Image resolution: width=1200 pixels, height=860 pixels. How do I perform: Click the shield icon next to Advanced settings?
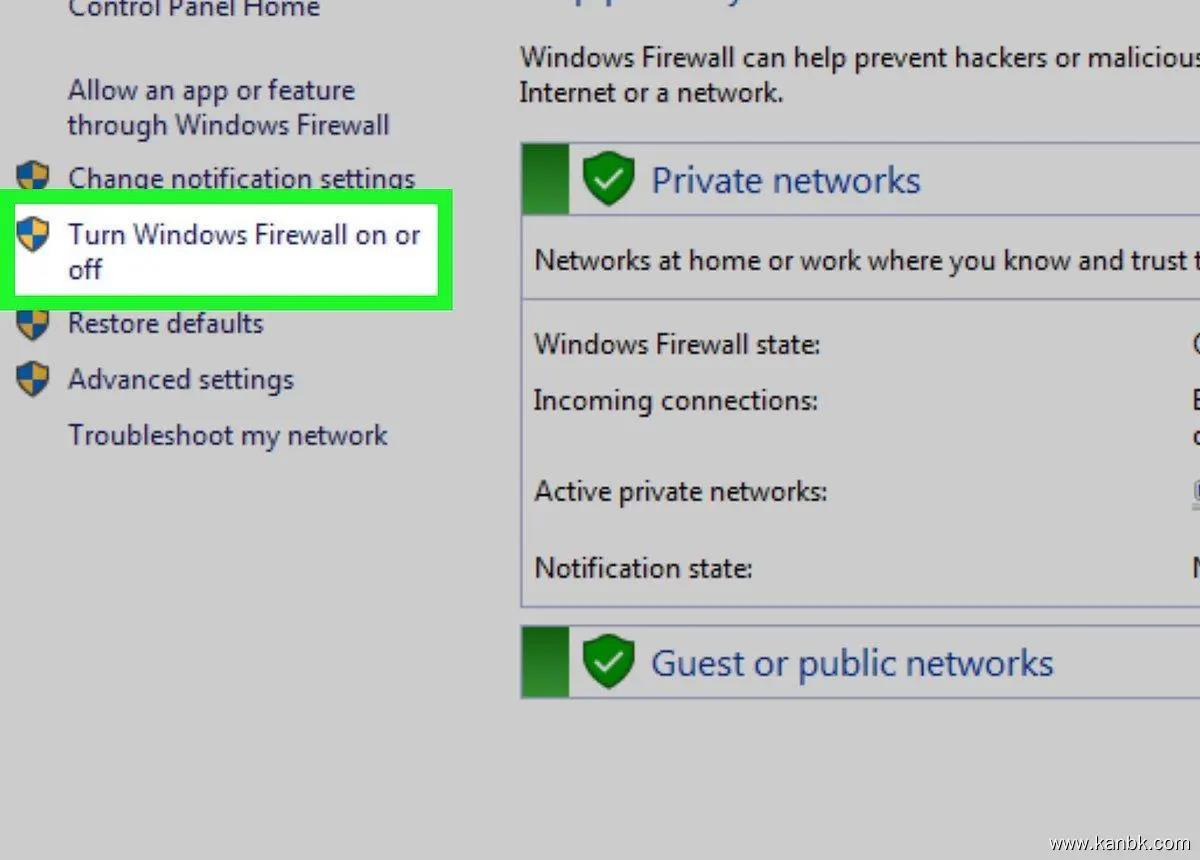(x=33, y=379)
